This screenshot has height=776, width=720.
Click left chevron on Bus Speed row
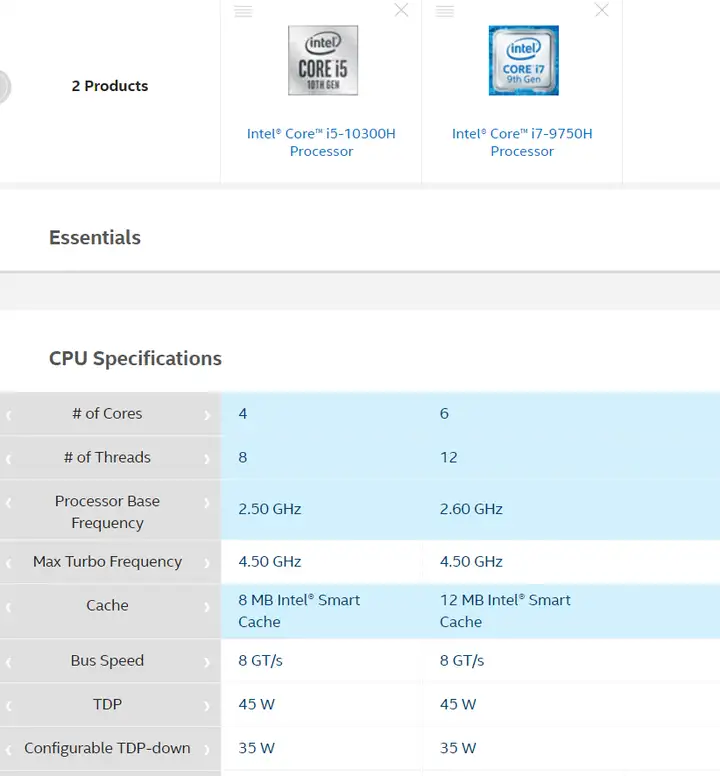tap(8, 662)
